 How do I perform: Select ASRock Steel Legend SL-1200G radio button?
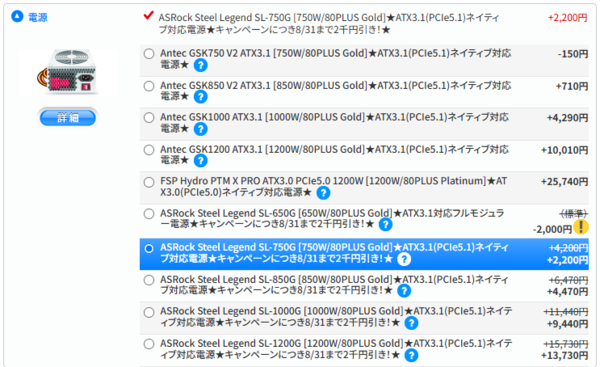tap(149, 344)
